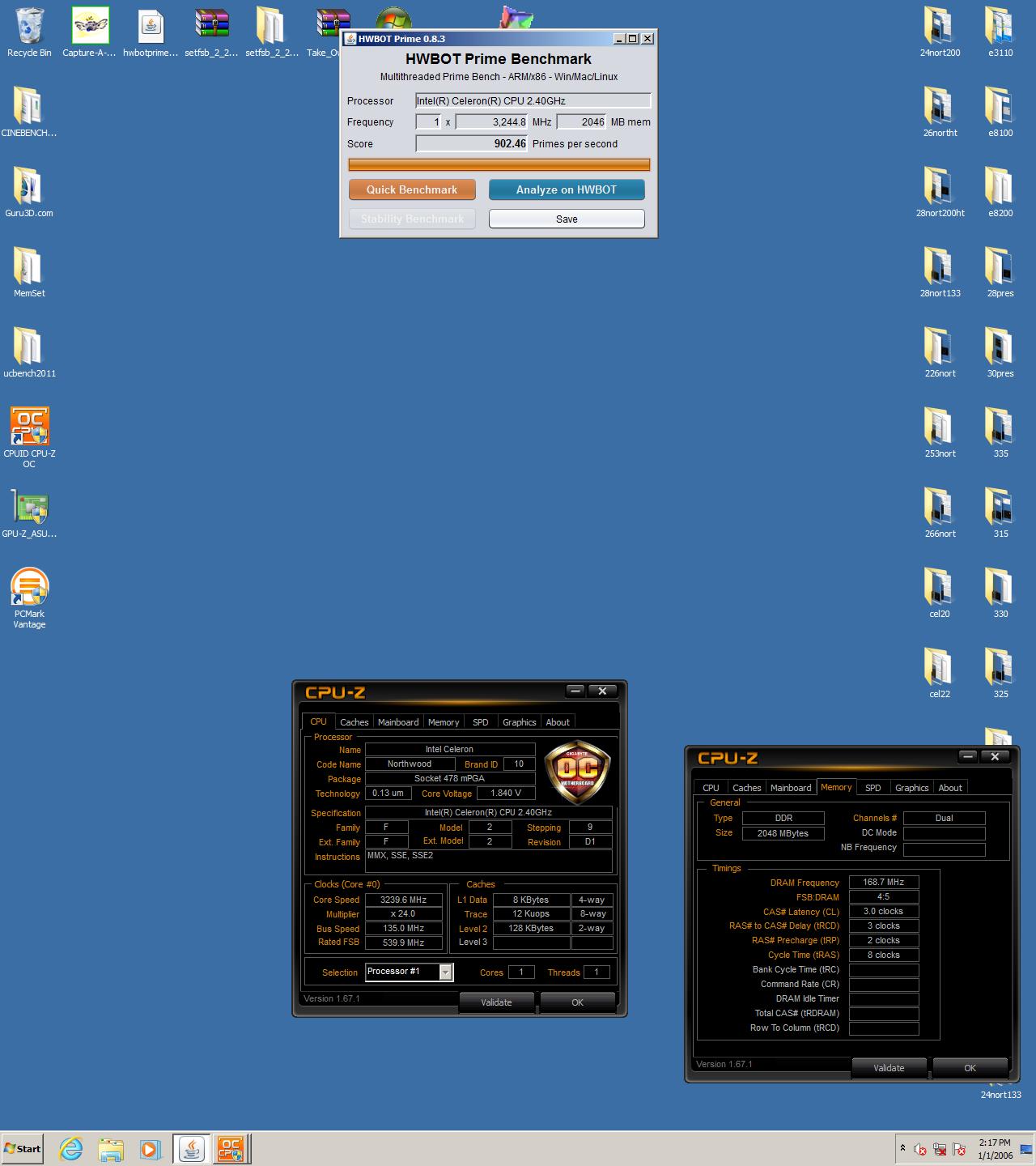Click the Save button in HWBOT Prime
This screenshot has width=1036, height=1166.
[567, 219]
